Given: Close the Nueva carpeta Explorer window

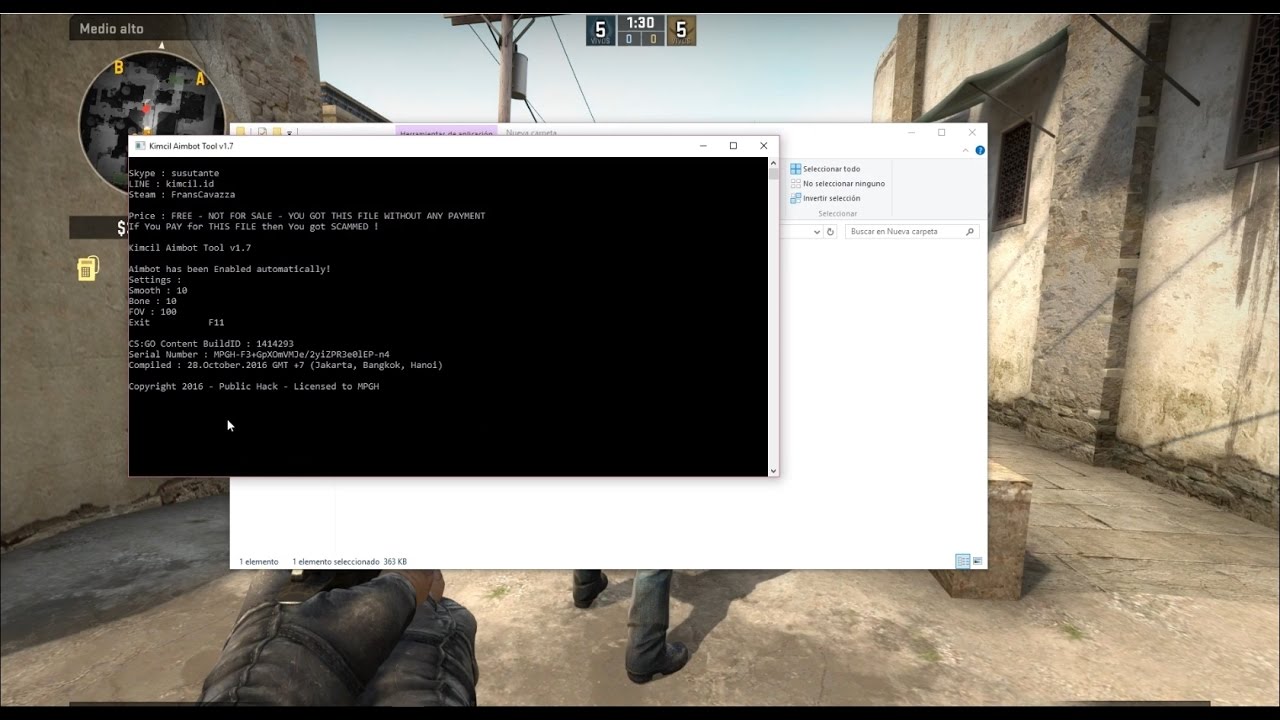Looking at the screenshot, I should pyautogui.click(x=972, y=132).
